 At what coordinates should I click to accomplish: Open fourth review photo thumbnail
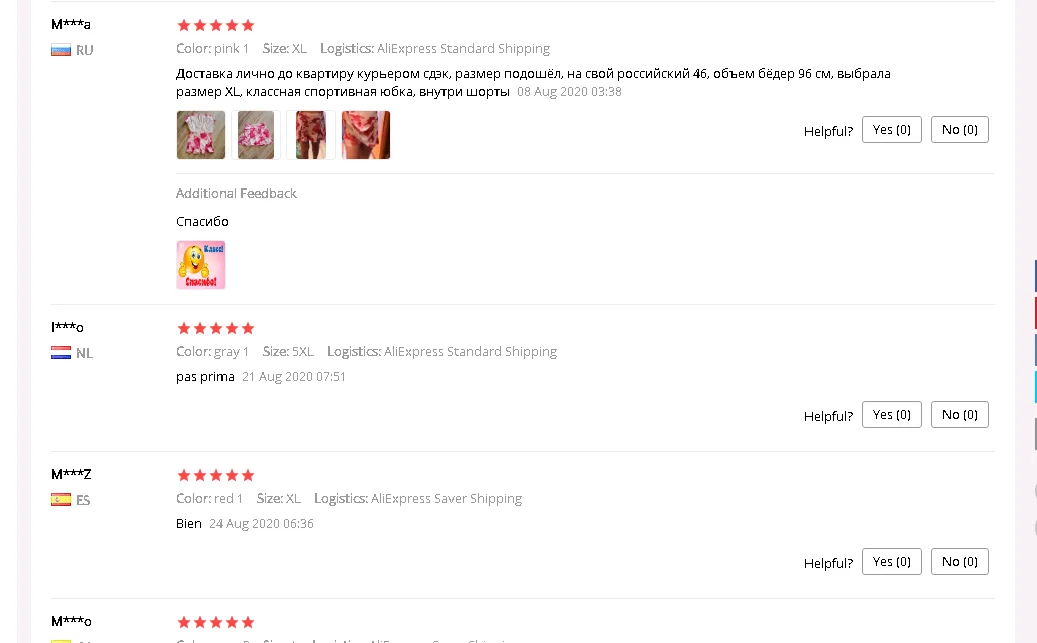[x=366, y=135]
